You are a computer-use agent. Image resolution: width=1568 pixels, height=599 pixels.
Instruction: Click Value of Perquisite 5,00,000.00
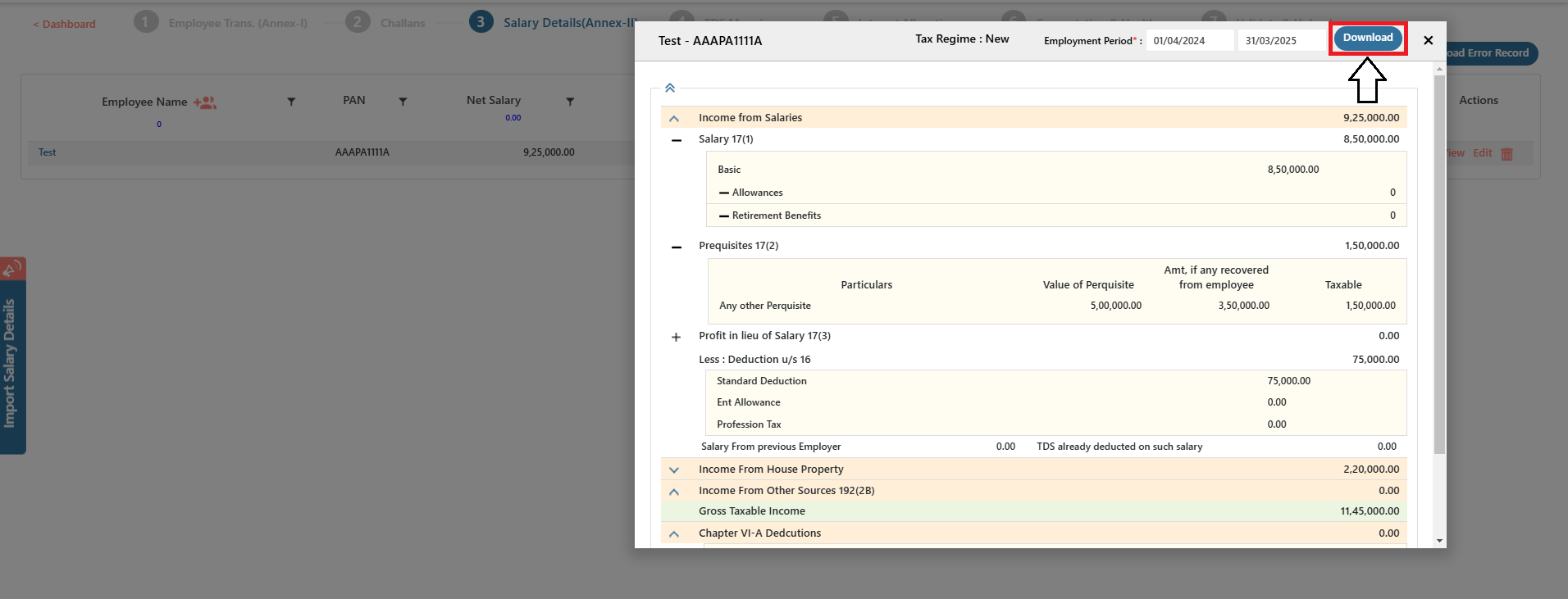pos(1115,306)
